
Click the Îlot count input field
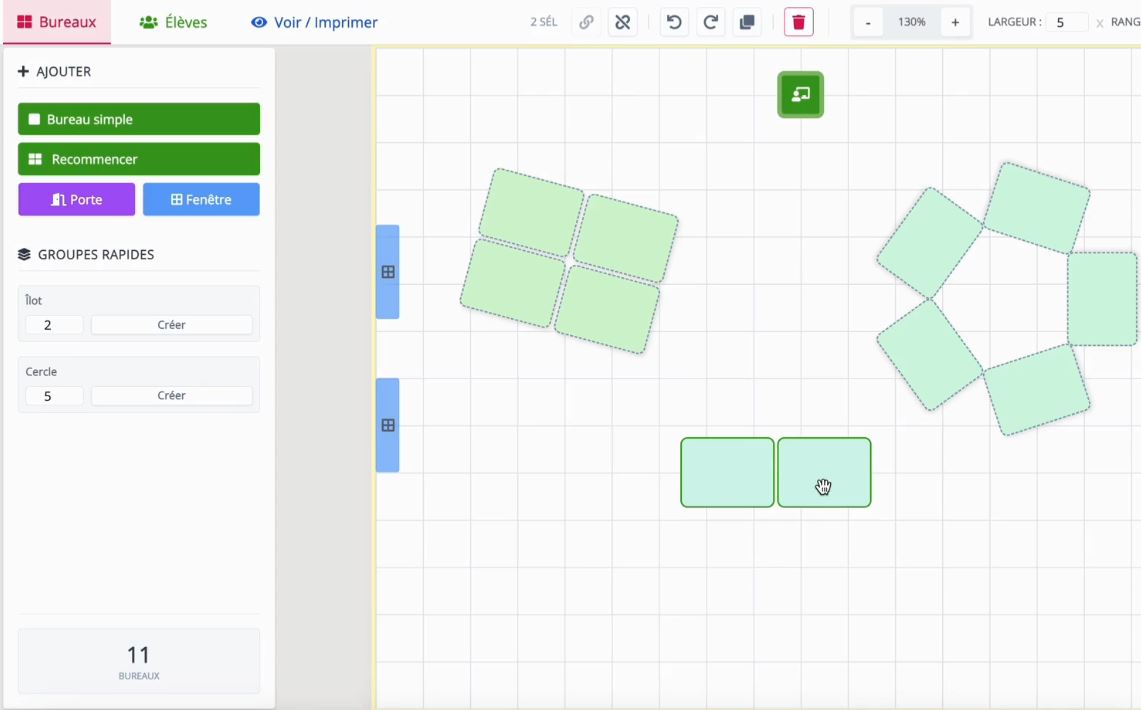(x=54, y=325)
